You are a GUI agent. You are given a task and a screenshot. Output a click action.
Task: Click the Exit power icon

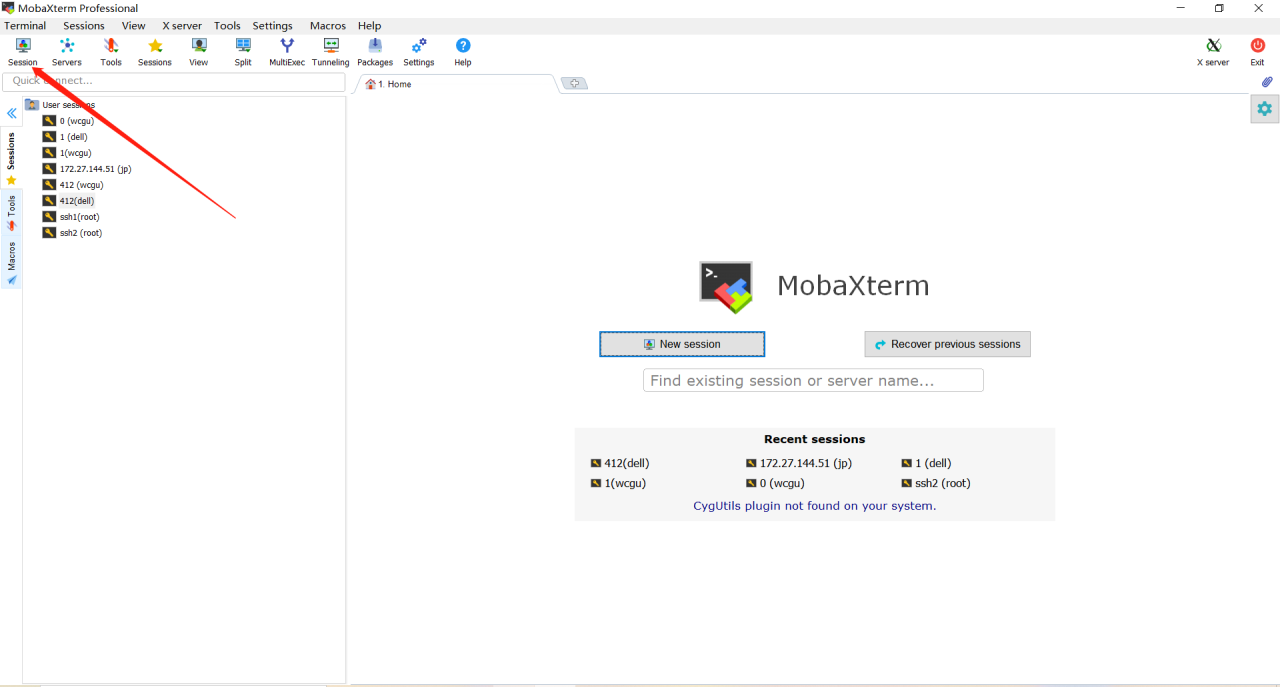point(1257,52)
